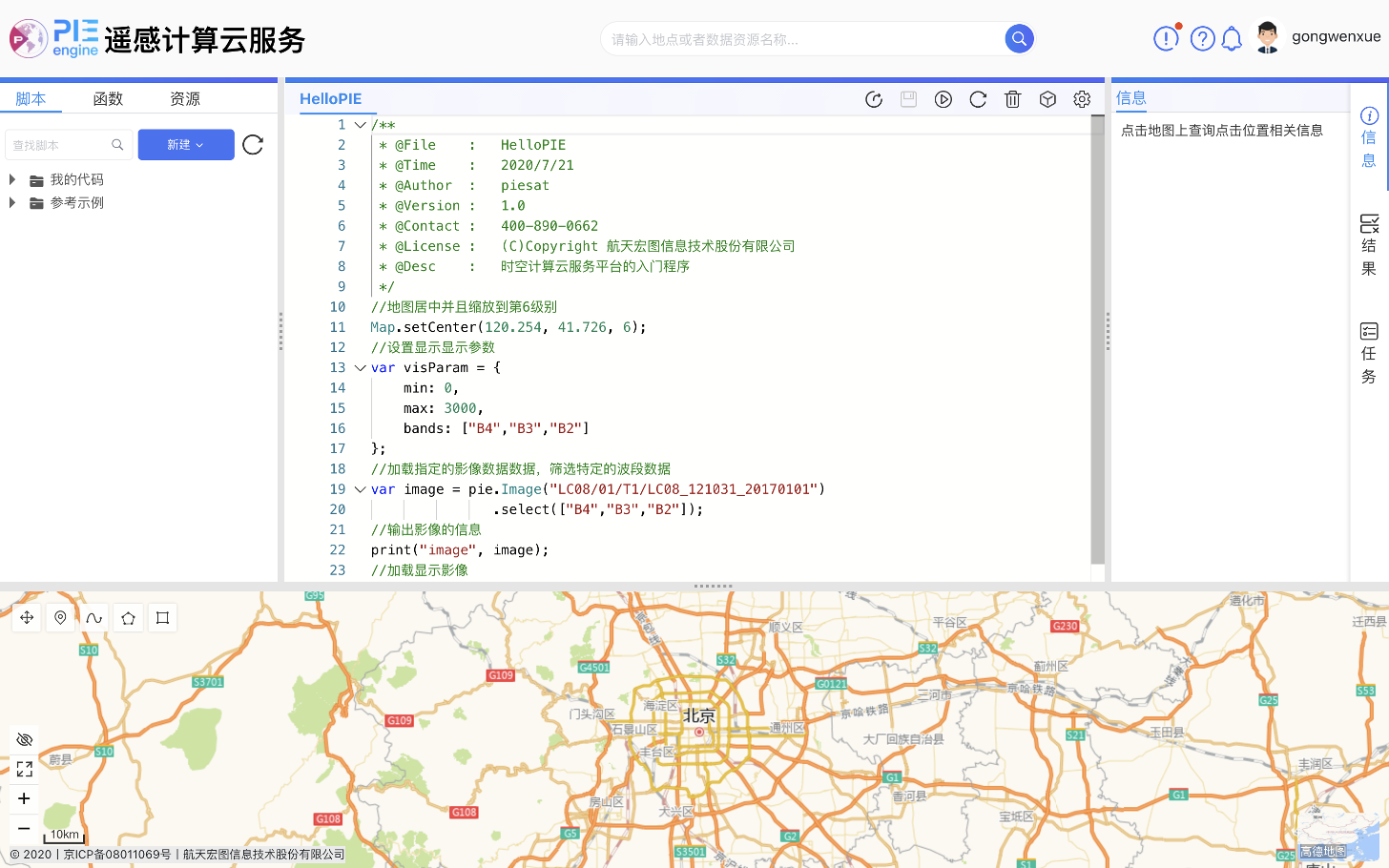Click the save script icon
This screenshot has height=868, width=1389.
[x=908, y=99]
